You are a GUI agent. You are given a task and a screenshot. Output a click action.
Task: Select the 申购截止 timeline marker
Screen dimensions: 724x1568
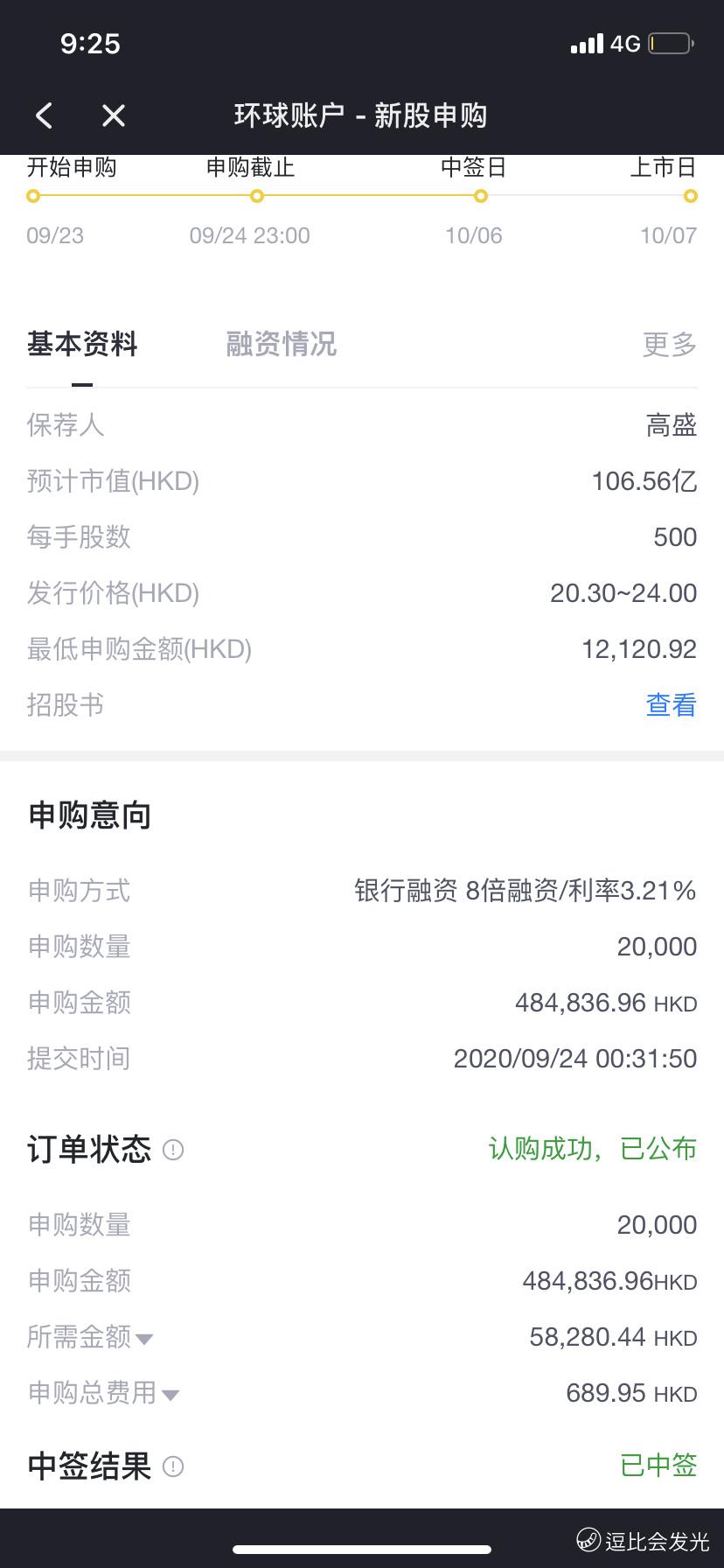coord(257,196)
